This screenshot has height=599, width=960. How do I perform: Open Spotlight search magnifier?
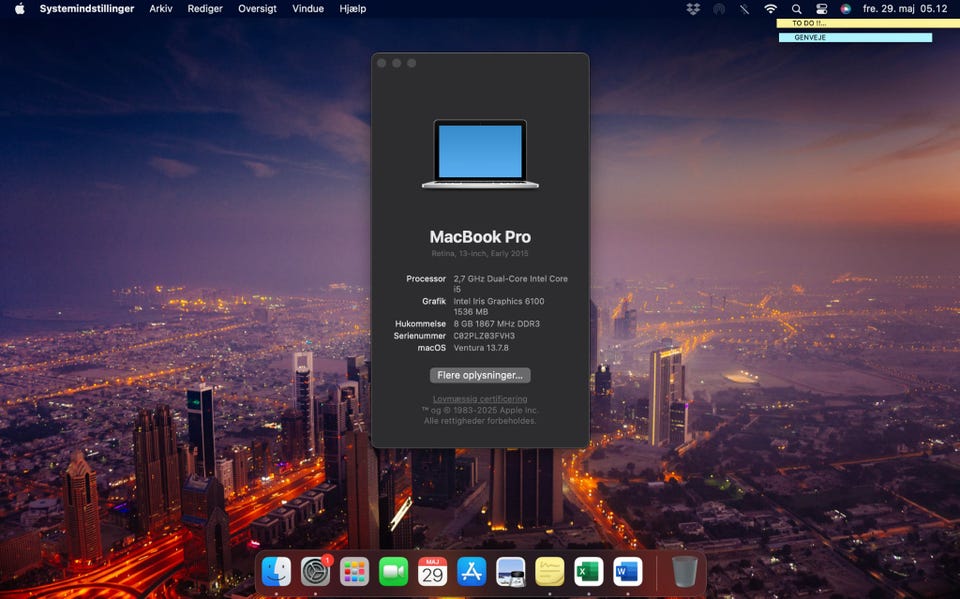pyautogui.click(x=796, y=9)
